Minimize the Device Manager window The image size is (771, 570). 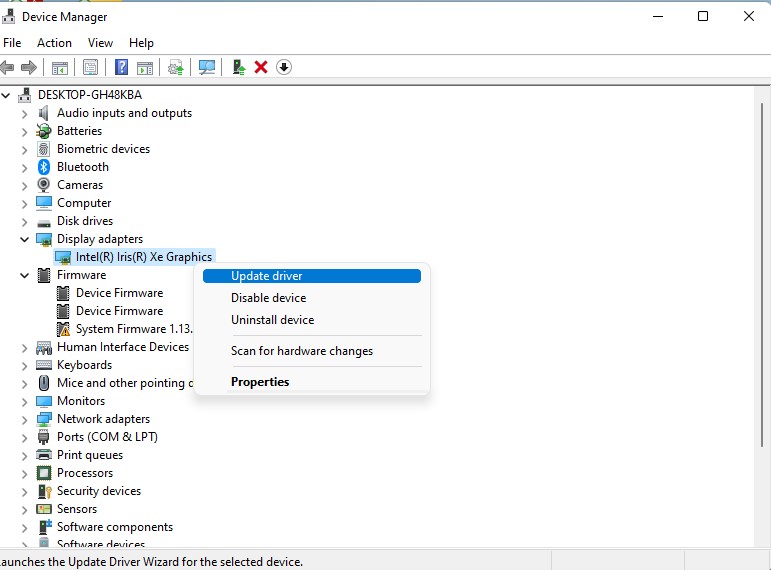click(658, 16)
